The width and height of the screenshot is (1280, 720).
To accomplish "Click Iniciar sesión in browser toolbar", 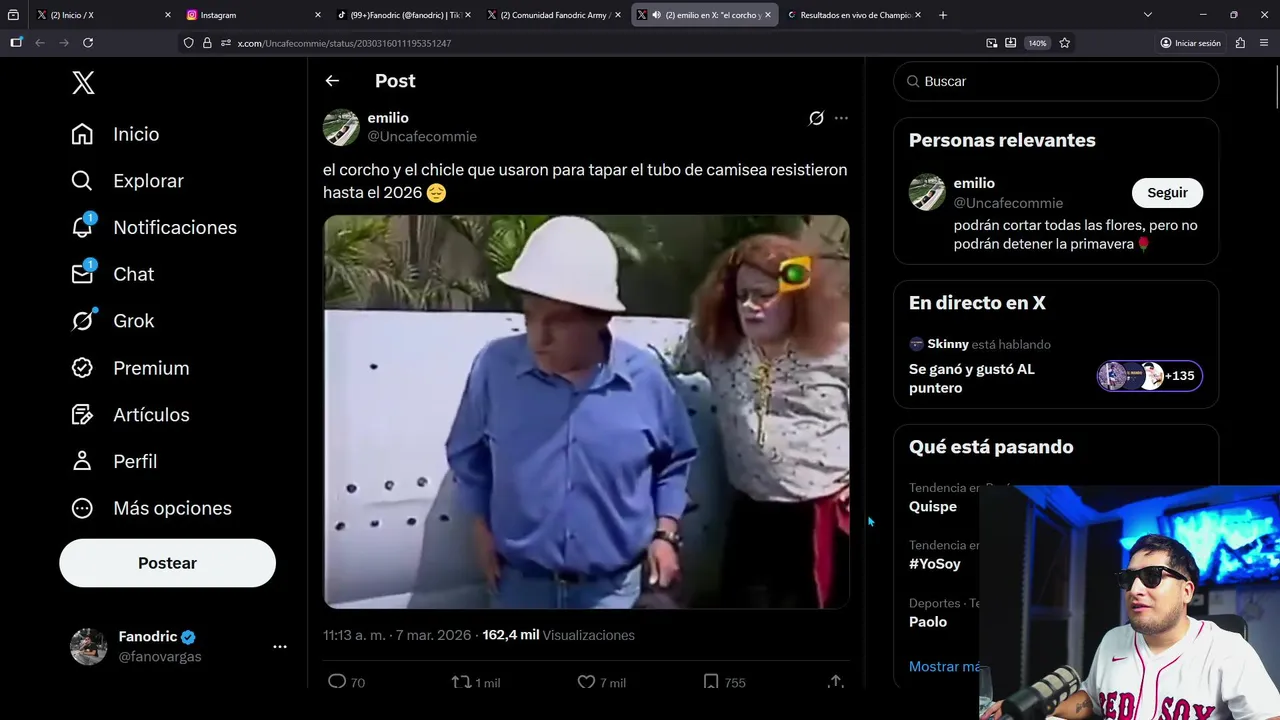I will tap(1190, 43).
